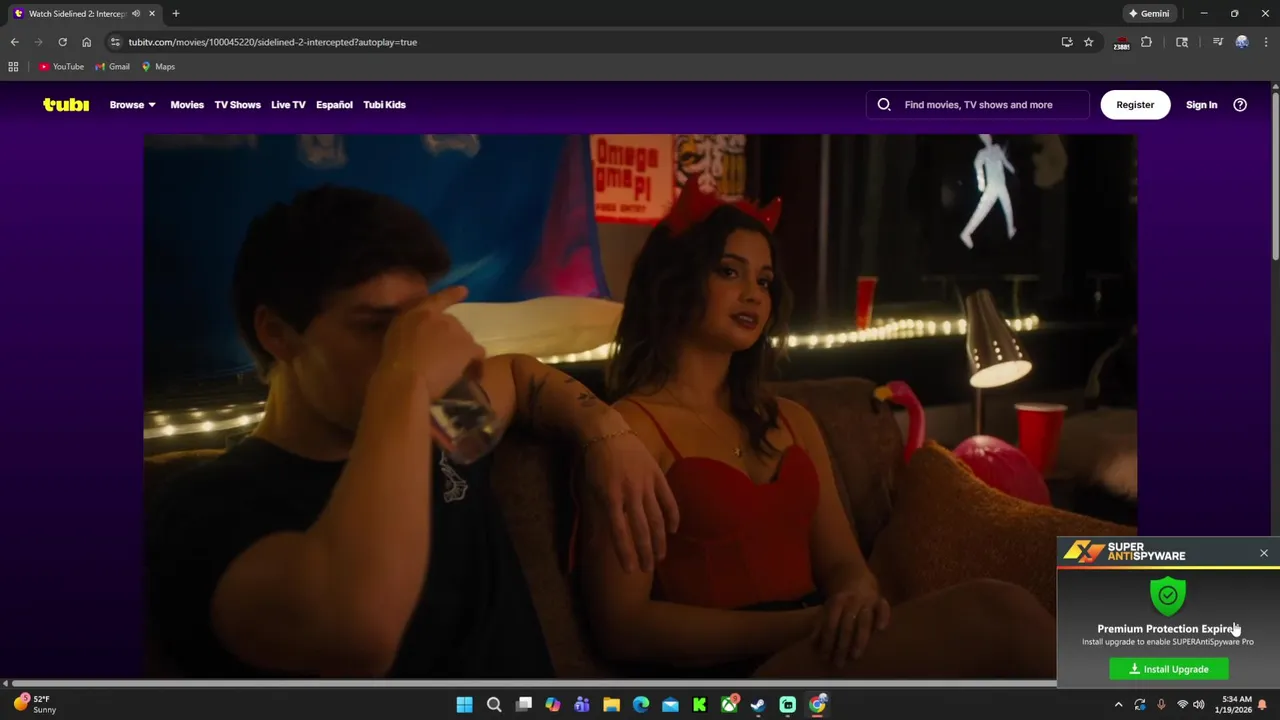The height and width of the screenshot is (720, 1280).
Task: Click the horizontal page scrollbar
Action: pos(534,683)
